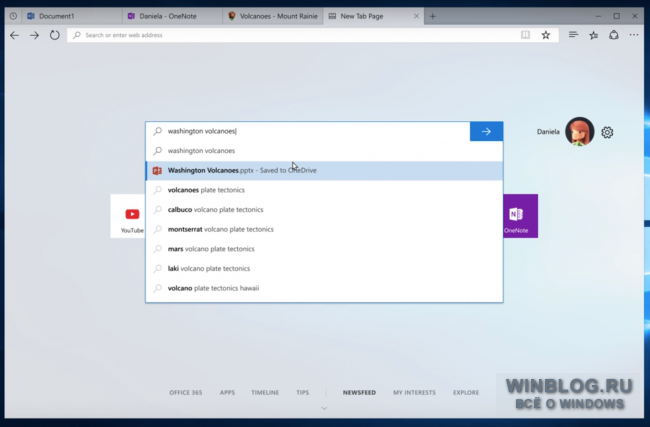The image size is (650, 427).
Task: Add page to favorites with star icon
Action: 546,35
